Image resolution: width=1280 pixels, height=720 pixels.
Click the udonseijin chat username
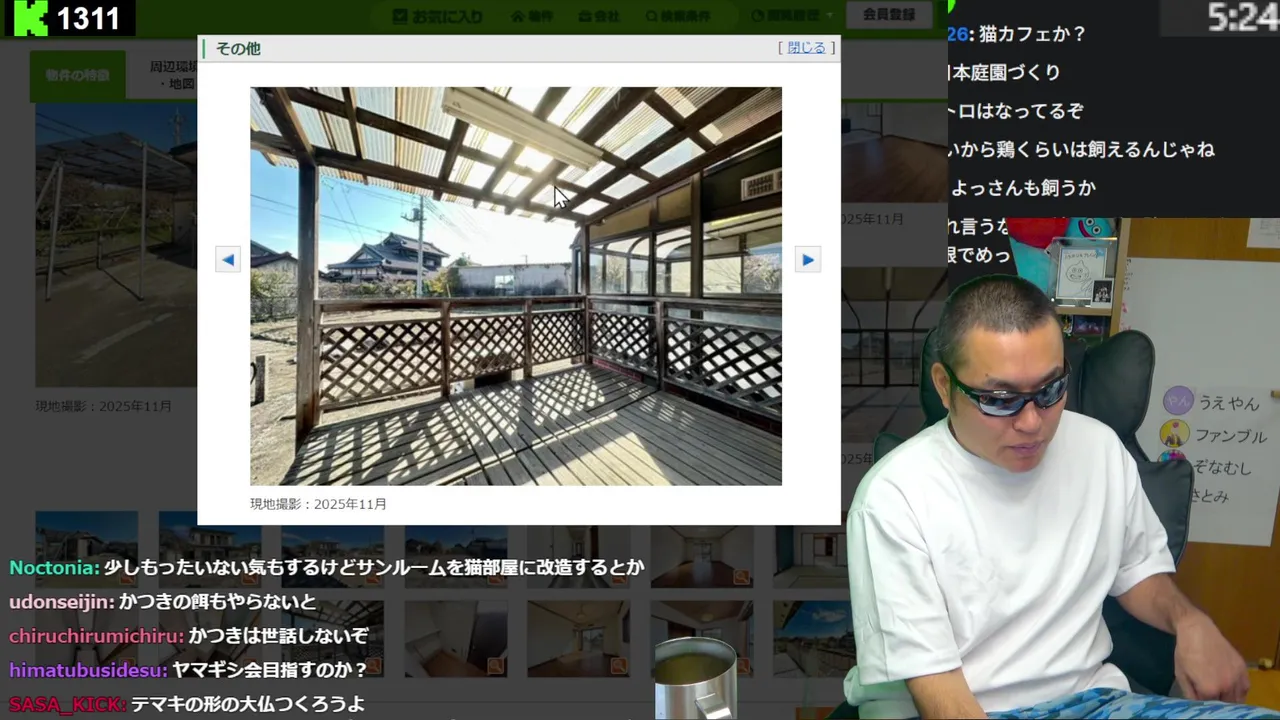coord(61,602)
